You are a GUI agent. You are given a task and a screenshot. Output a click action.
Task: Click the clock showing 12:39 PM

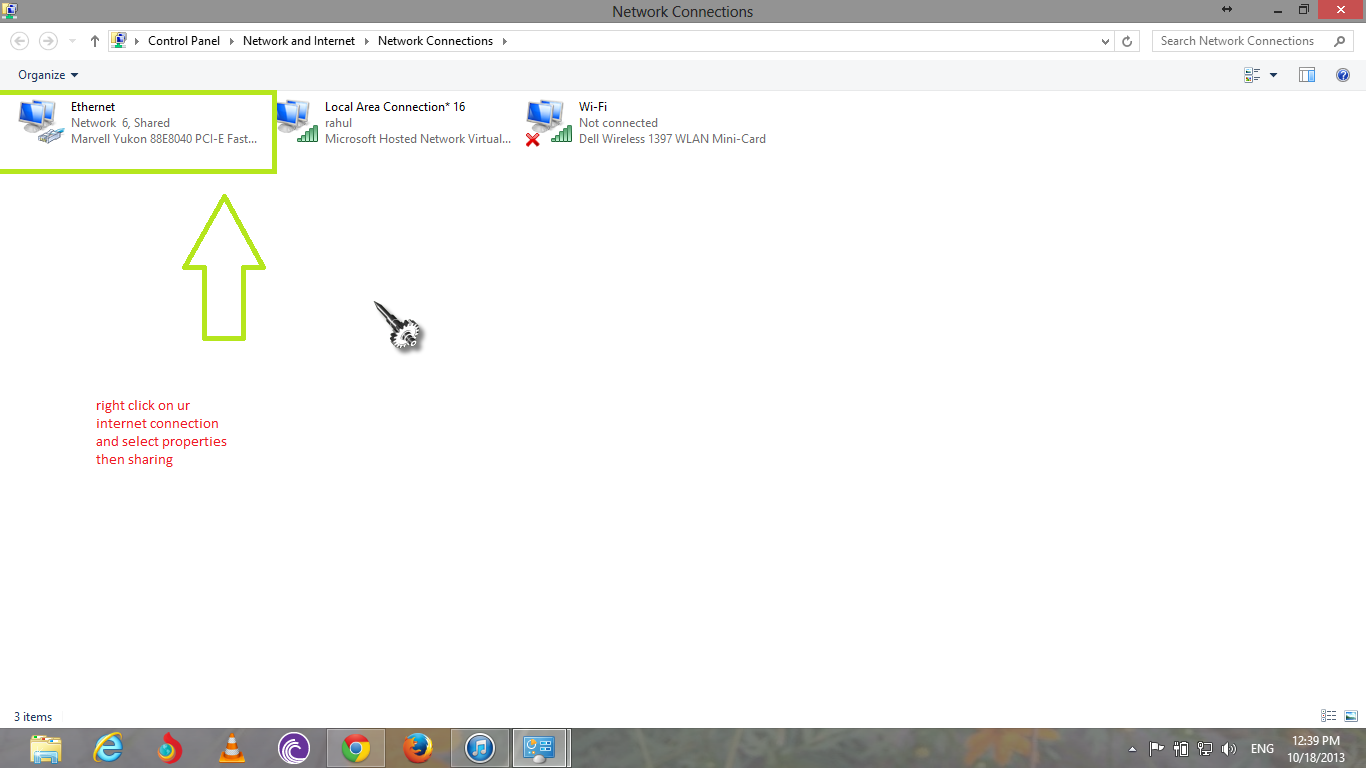click(1316, 741)
